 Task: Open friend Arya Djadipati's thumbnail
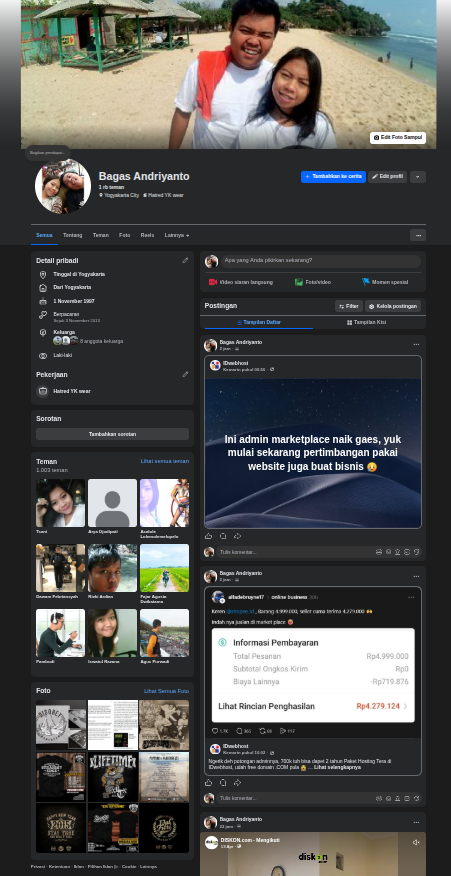(x=112, y=503)
